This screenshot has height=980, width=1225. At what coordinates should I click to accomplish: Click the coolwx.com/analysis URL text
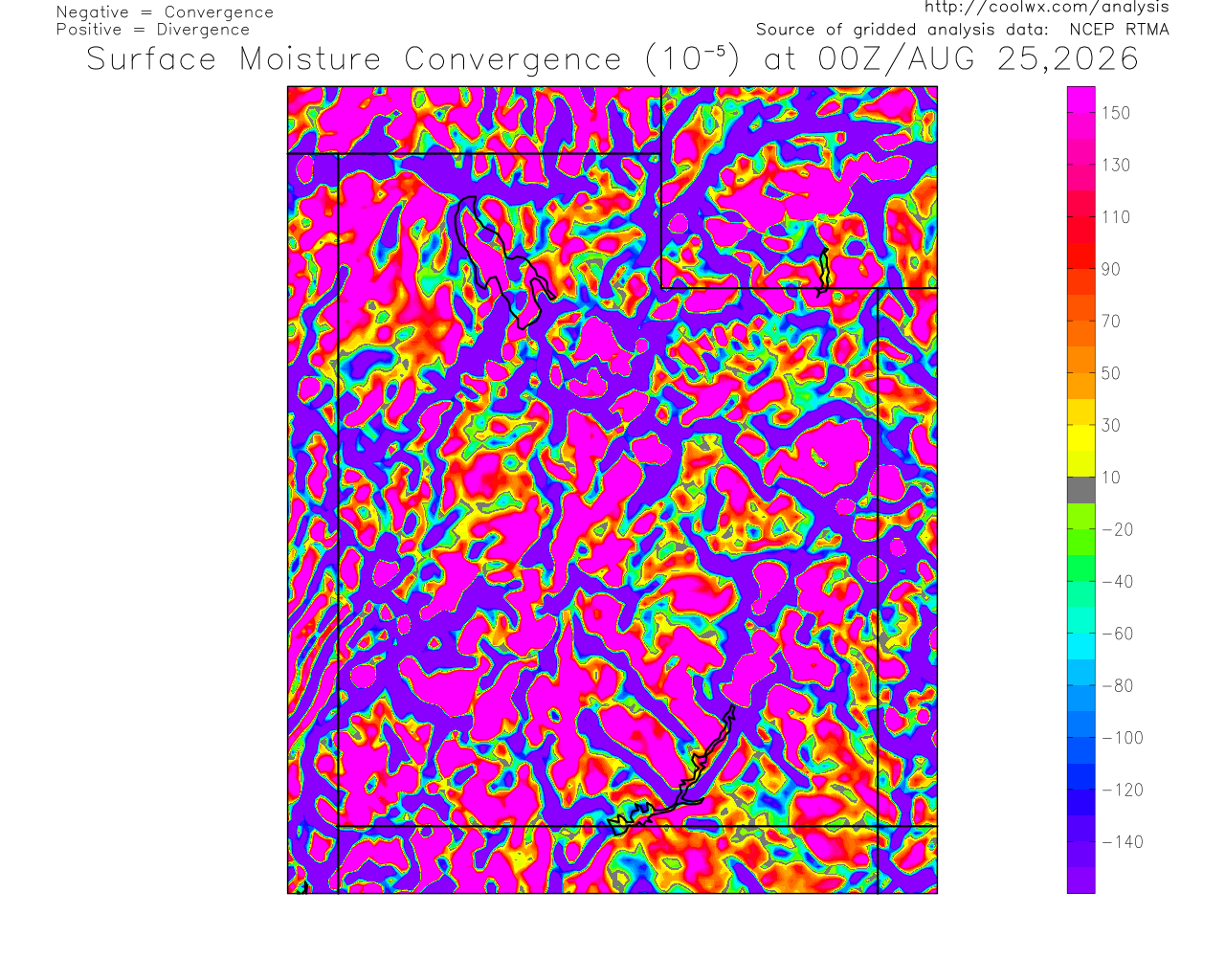[x=1047, y=7]
